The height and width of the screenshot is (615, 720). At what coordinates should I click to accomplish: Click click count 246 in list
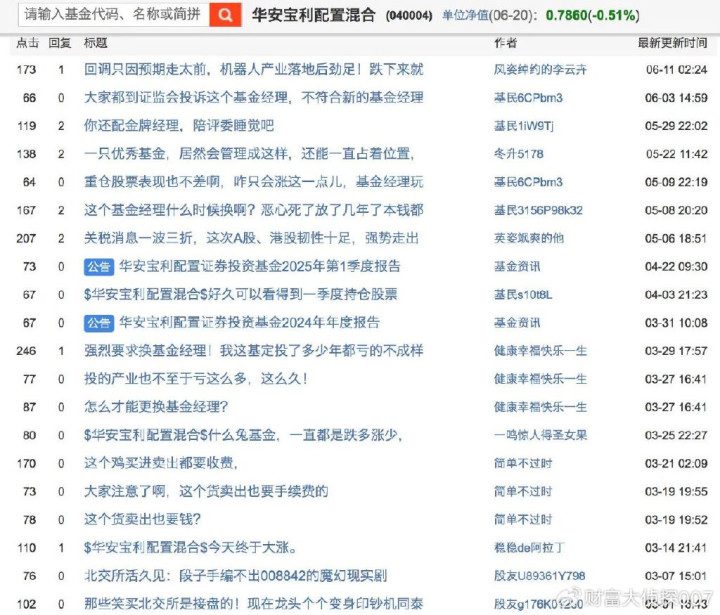point(26,350)
